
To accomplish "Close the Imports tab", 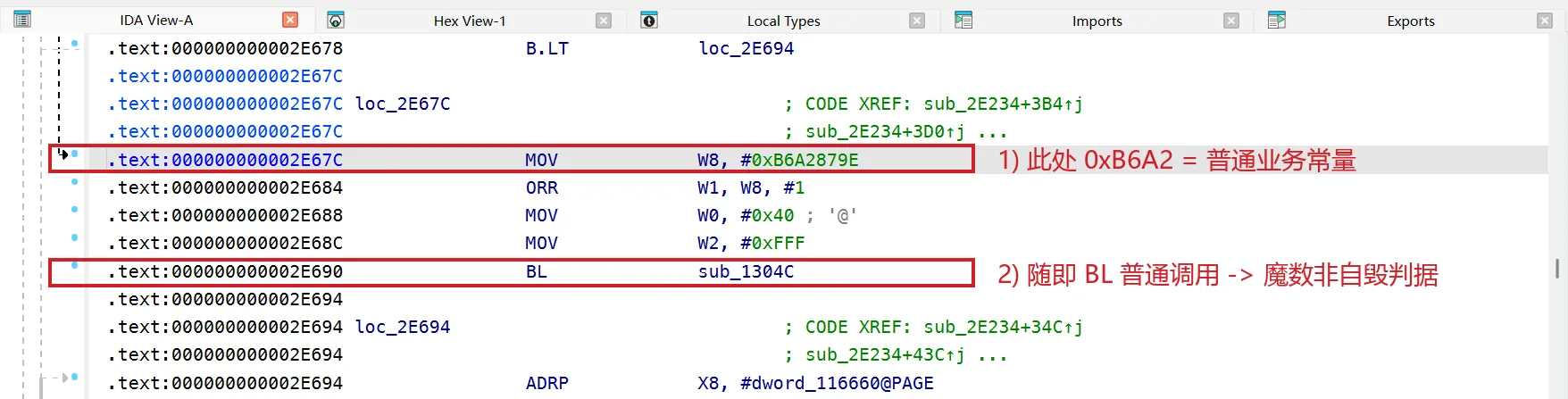I will (x=1231, y=21).
